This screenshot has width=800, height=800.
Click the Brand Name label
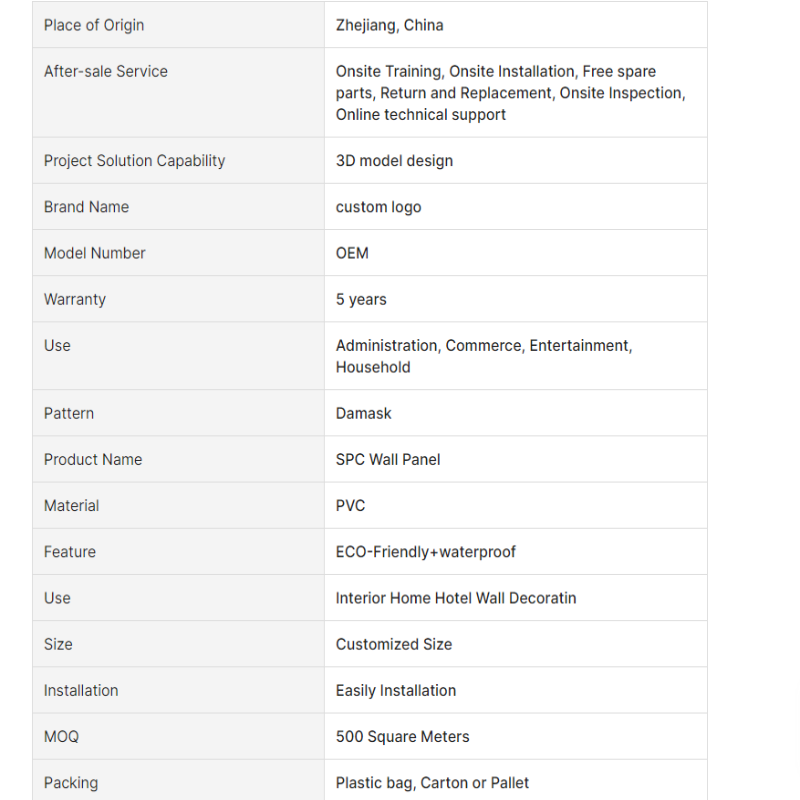click(x=86, y=207)
